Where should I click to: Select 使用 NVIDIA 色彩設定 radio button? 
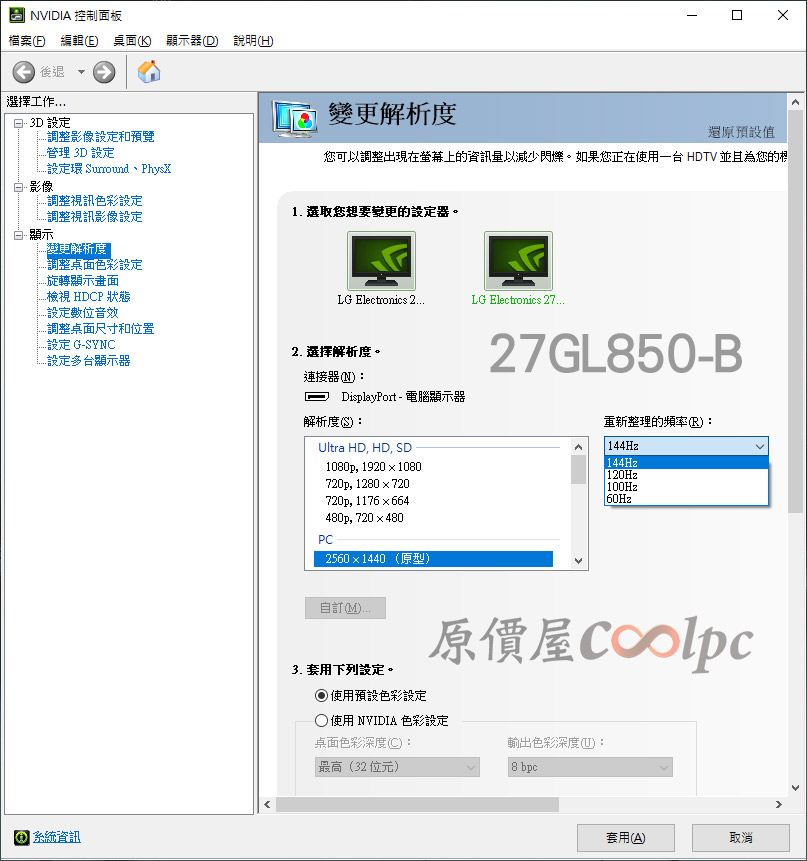pos(321,720)
